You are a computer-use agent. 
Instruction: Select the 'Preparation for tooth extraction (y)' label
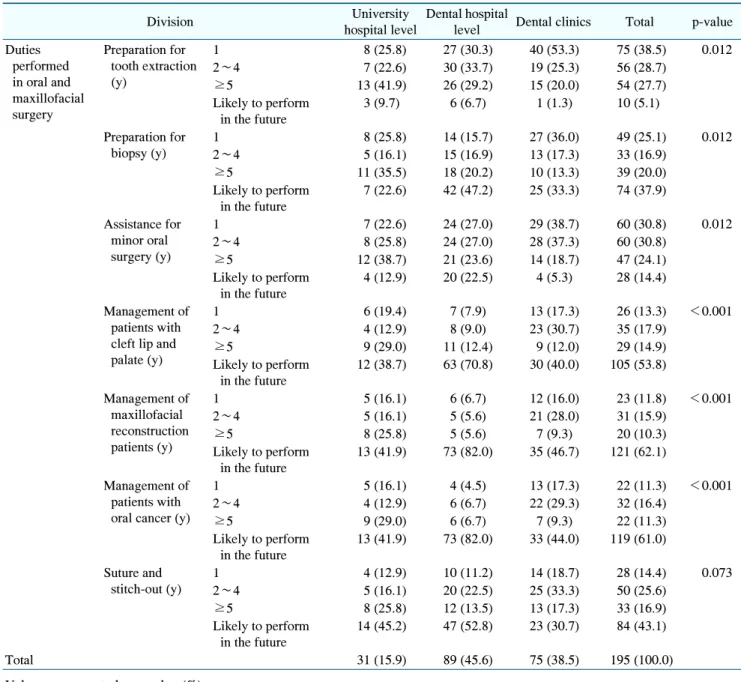pyautogui.click(x=150, y=66)
